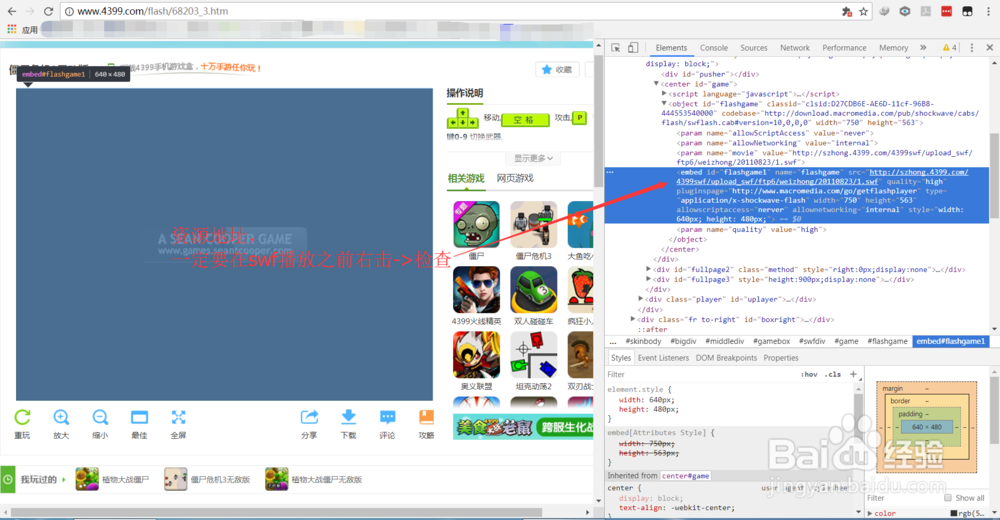Image resolution: width=1000 pixels, height=520 pixels.
Task: Select #flashgame in the breadcrumb bar
Action: [887, 341]
